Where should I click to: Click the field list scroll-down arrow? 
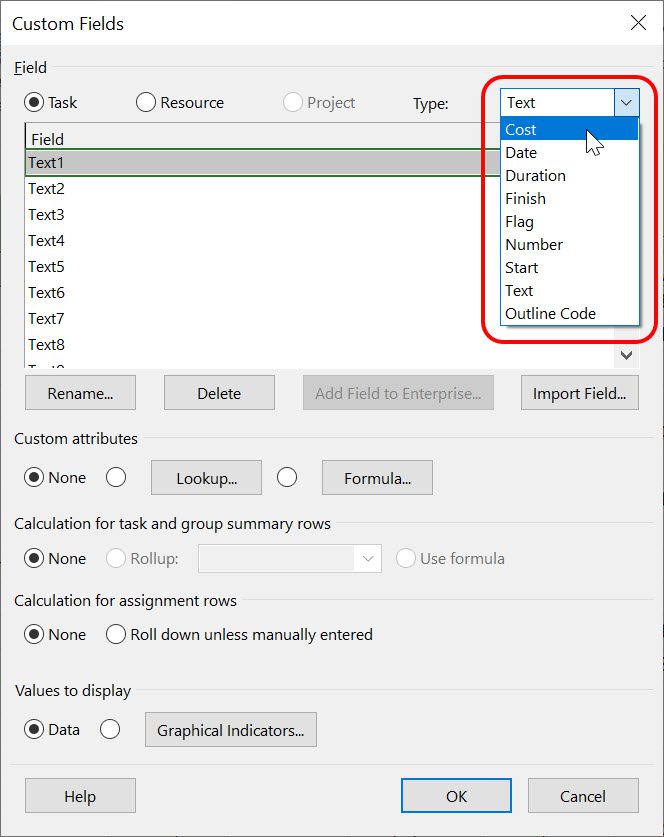click(627, 355)
